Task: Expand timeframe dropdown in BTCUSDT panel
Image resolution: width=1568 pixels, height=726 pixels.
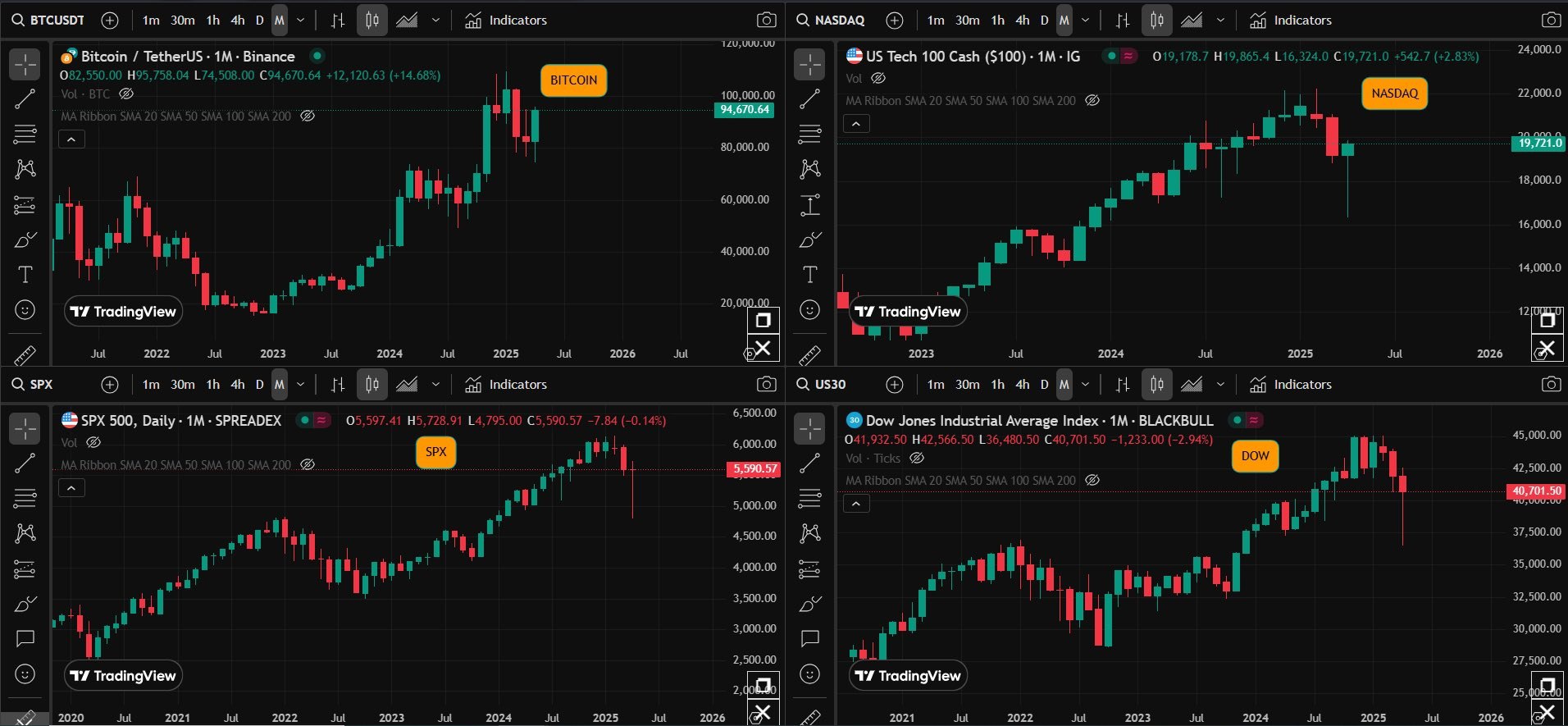Action: pyautogui.click(x=300, y=20)
